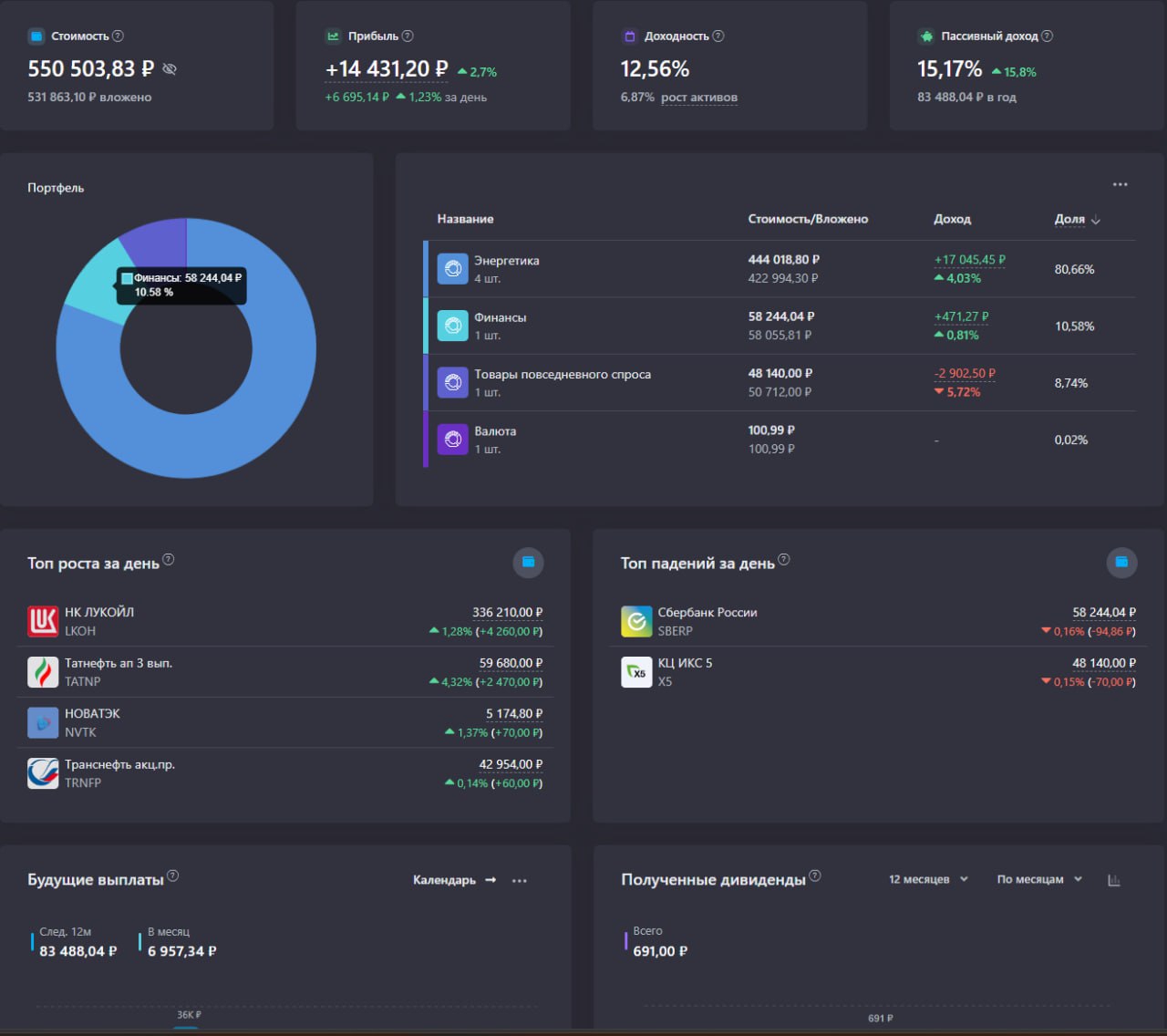The image size is (1167, 1036).
Task: Click the help icon beside Стоимость
Action: point(118,36)
